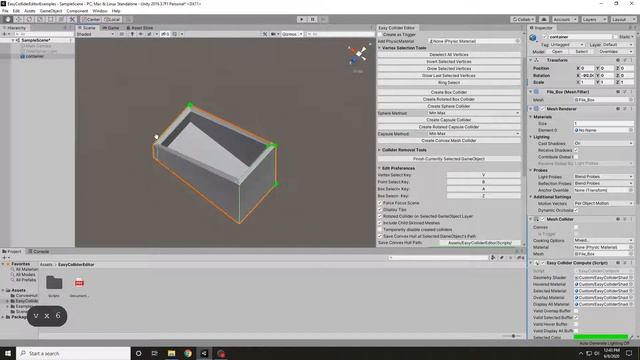
Task: Expand the Collider Removal Tools section
Action: tap(379, 150)
